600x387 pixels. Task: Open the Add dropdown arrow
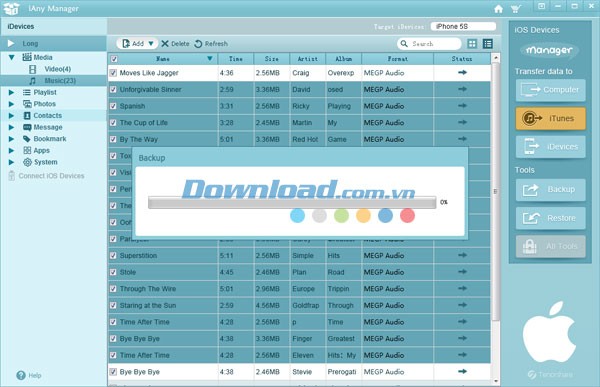[151, 44]
